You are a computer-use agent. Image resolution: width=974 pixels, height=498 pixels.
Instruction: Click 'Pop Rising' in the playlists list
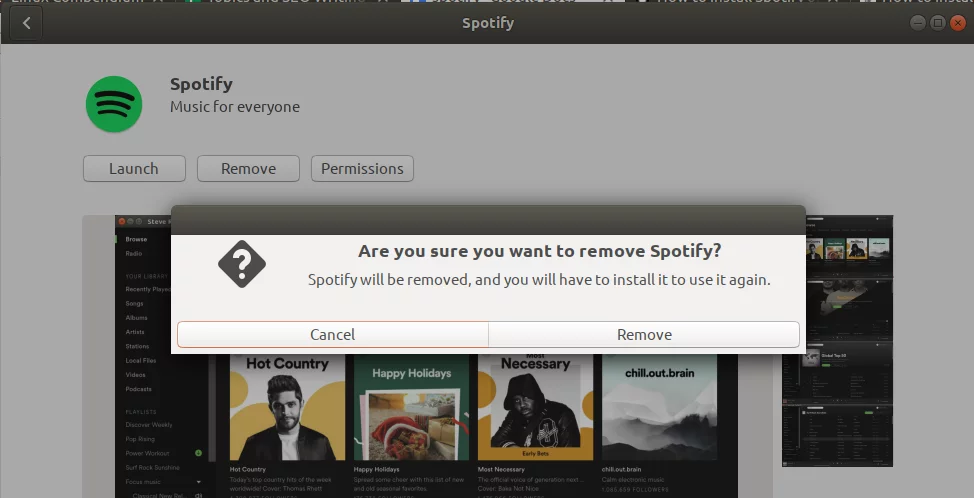(x=140, y=439)
